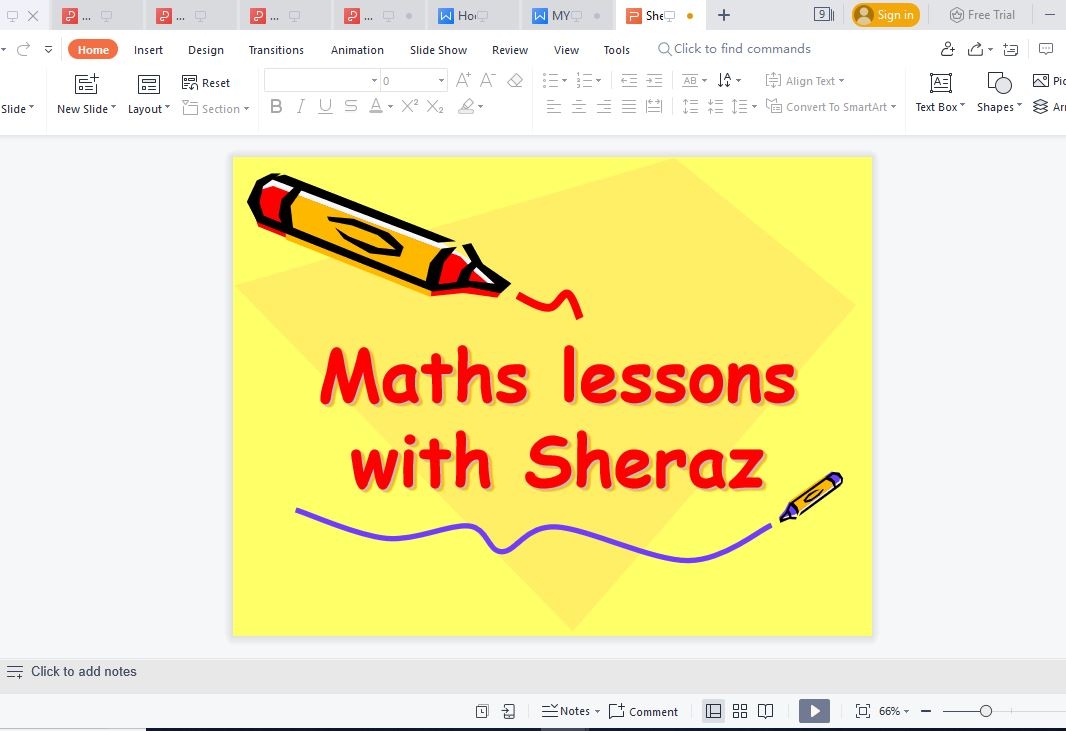The image size is (1066, 731).
Task: Open the Tools tab
Action: click(x=617, y=50)
